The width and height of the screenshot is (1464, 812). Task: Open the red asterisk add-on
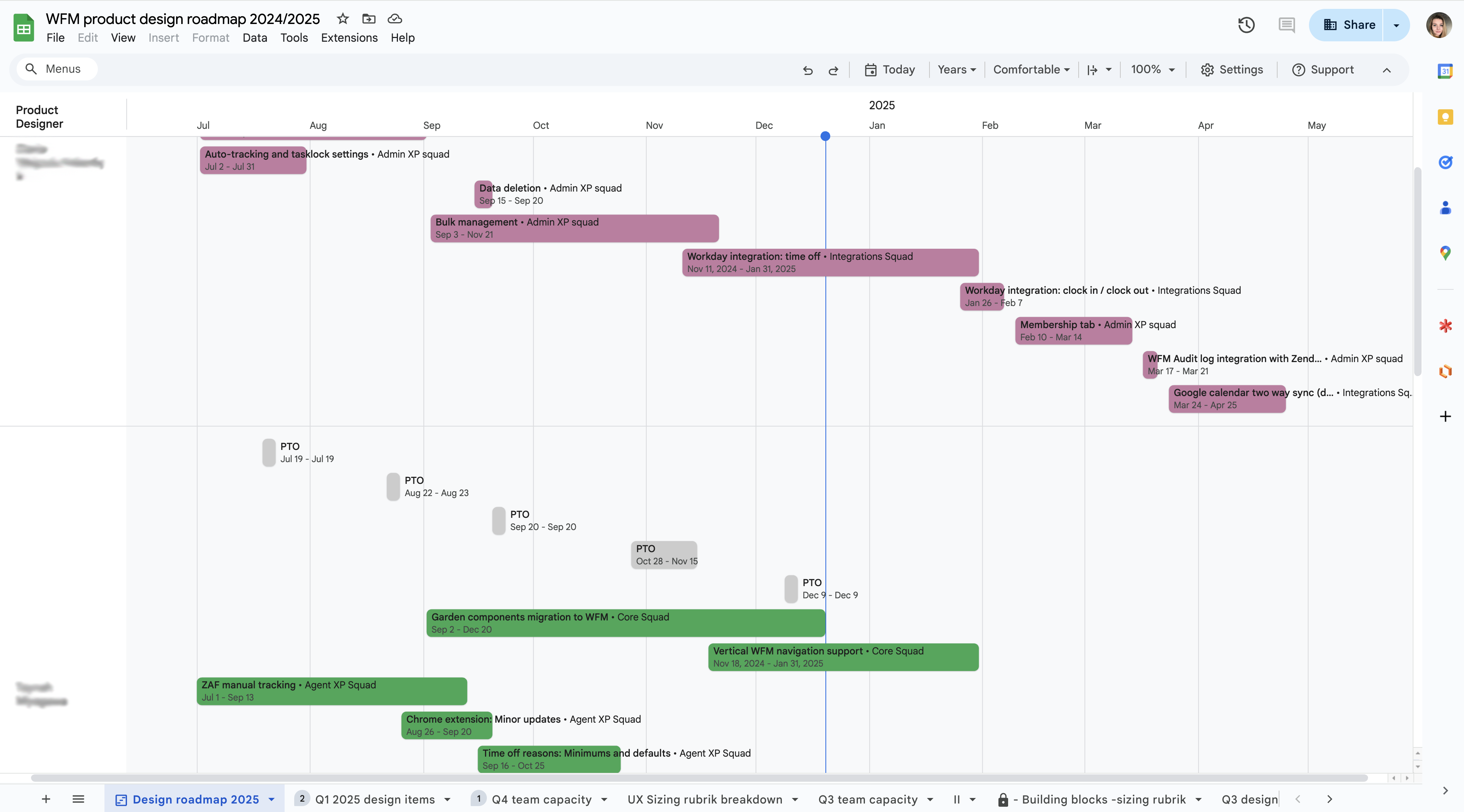click(1445, 326)
